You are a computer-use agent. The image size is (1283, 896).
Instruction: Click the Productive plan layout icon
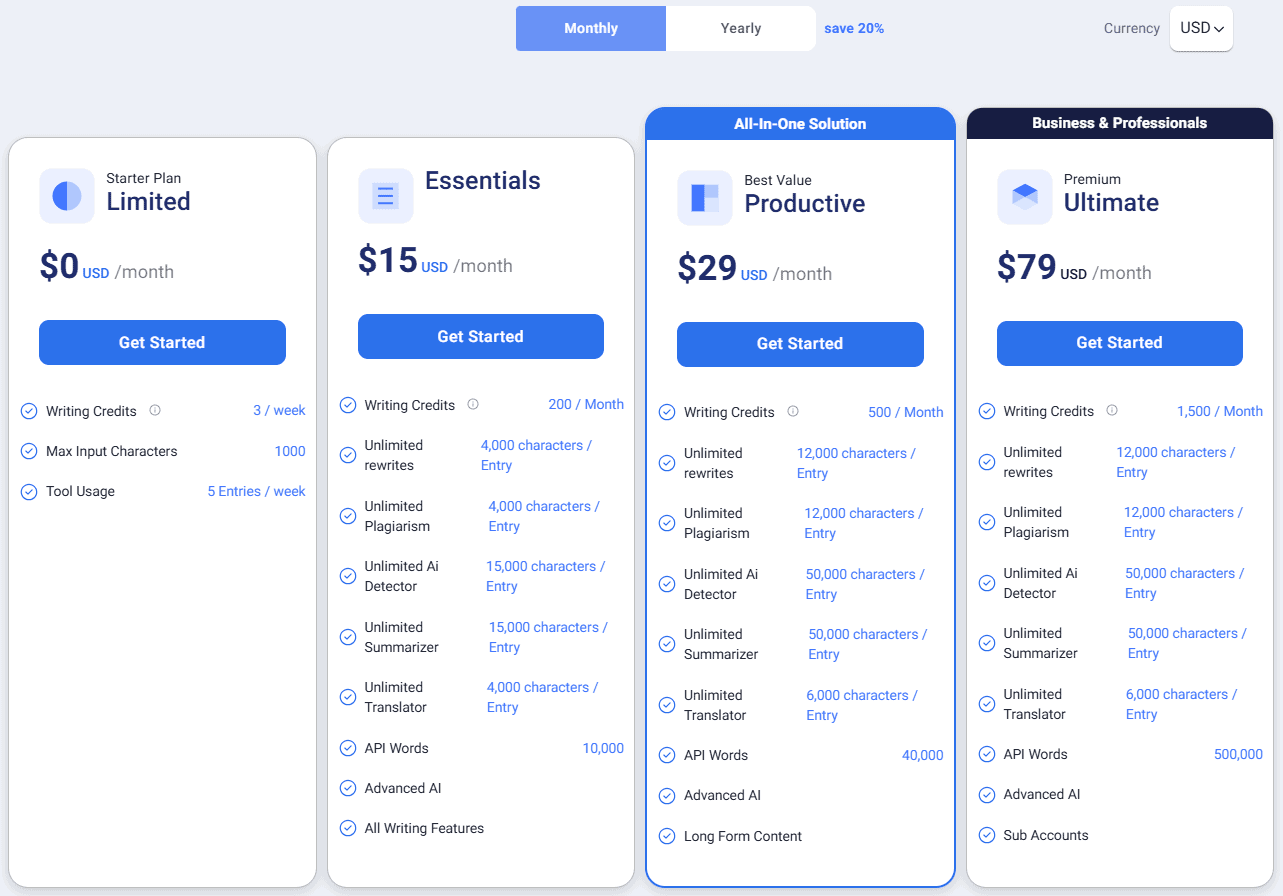(705, 198)
